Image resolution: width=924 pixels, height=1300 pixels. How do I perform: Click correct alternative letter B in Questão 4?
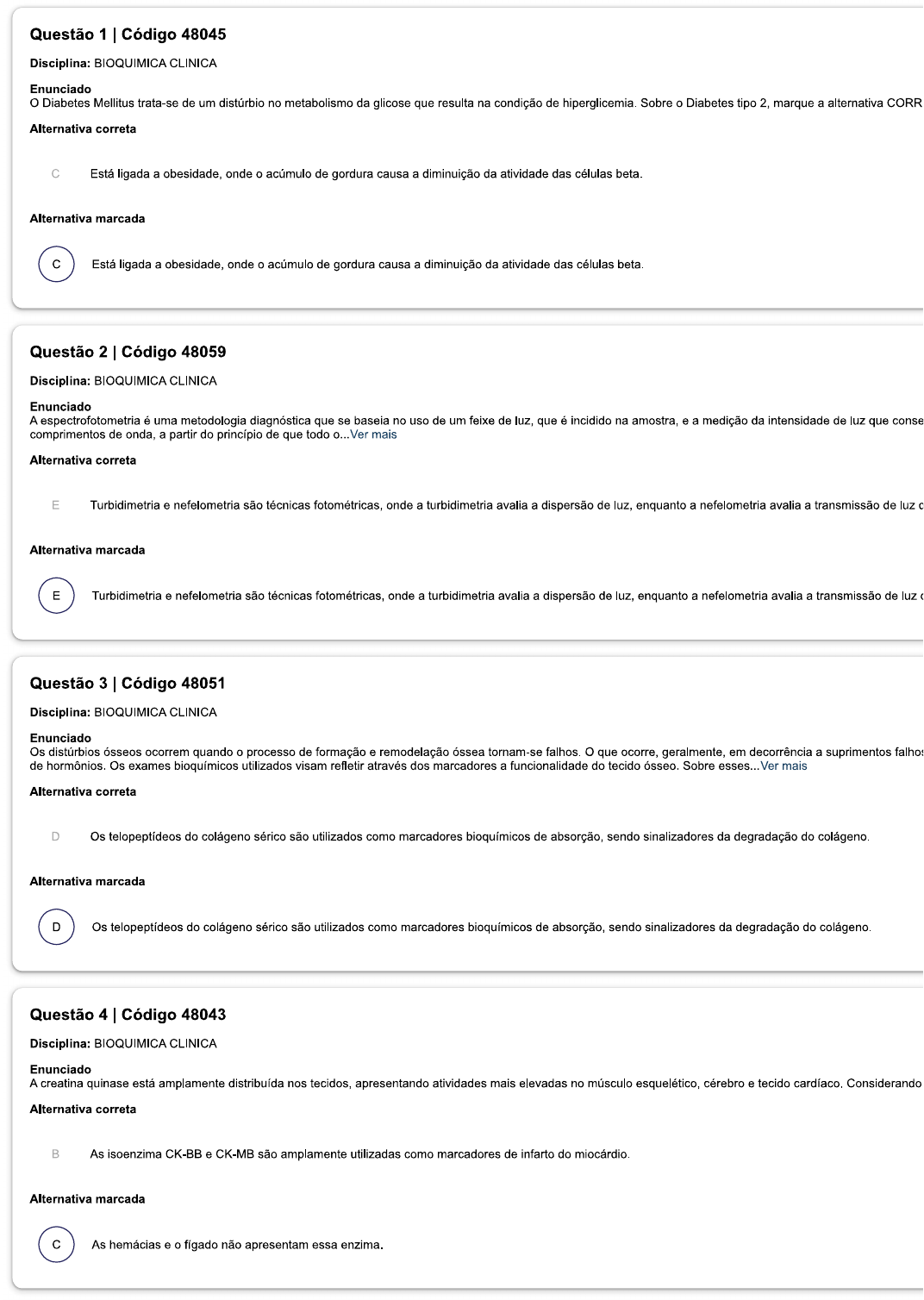[55, 1153]
